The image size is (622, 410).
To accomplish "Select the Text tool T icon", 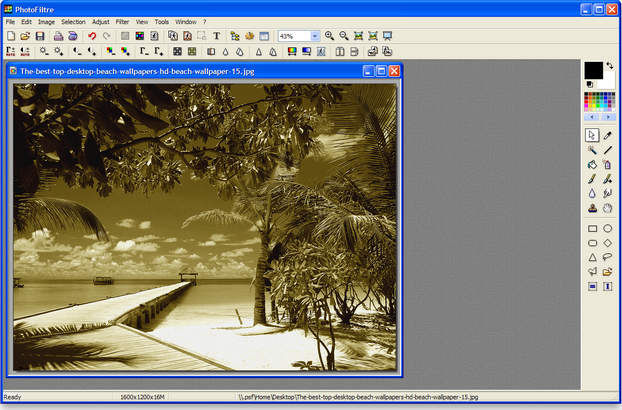I will click(217, 36).
